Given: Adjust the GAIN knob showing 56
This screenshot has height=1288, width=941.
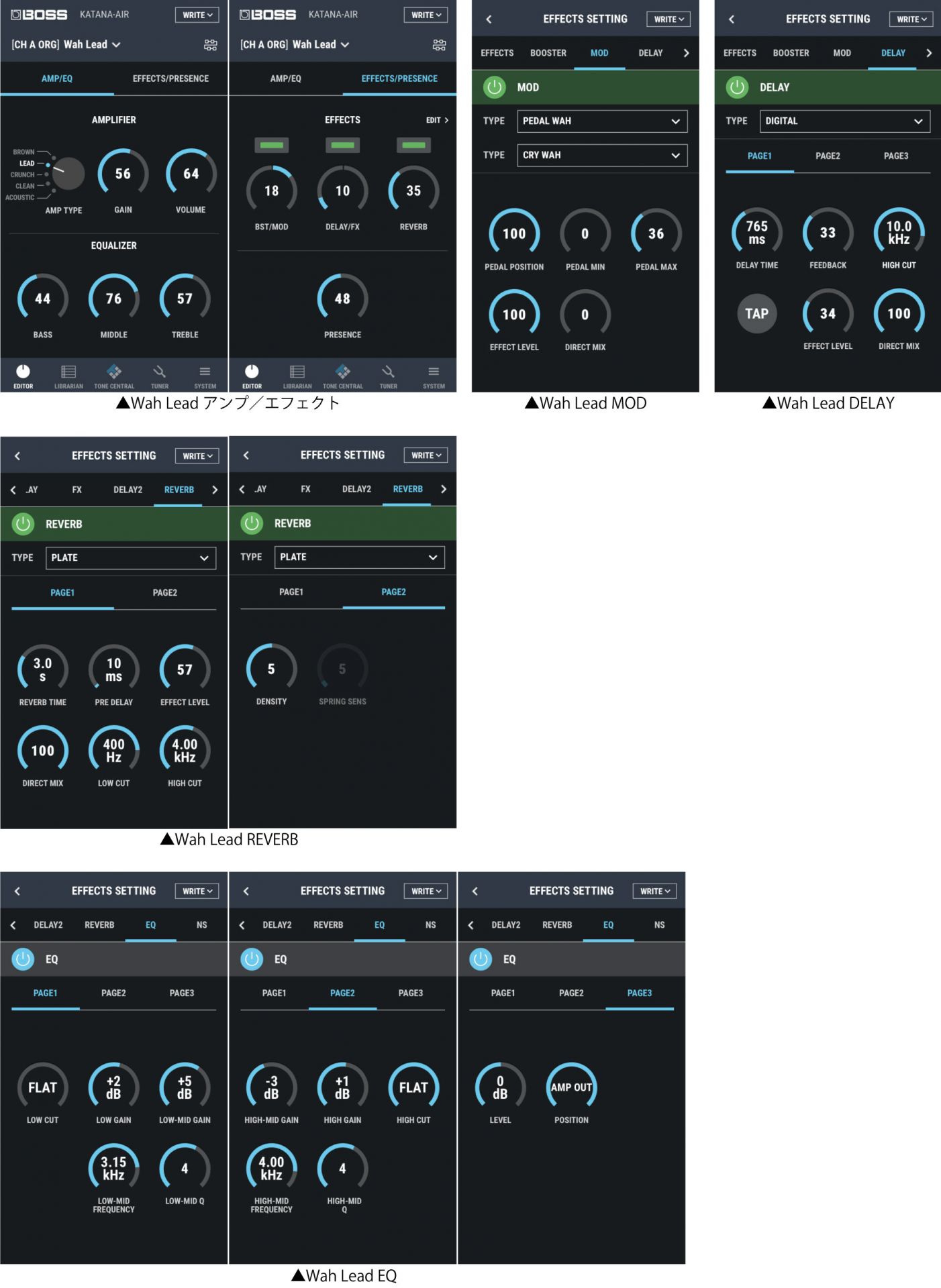Looking at the screenshot, I should pos(123,174).
